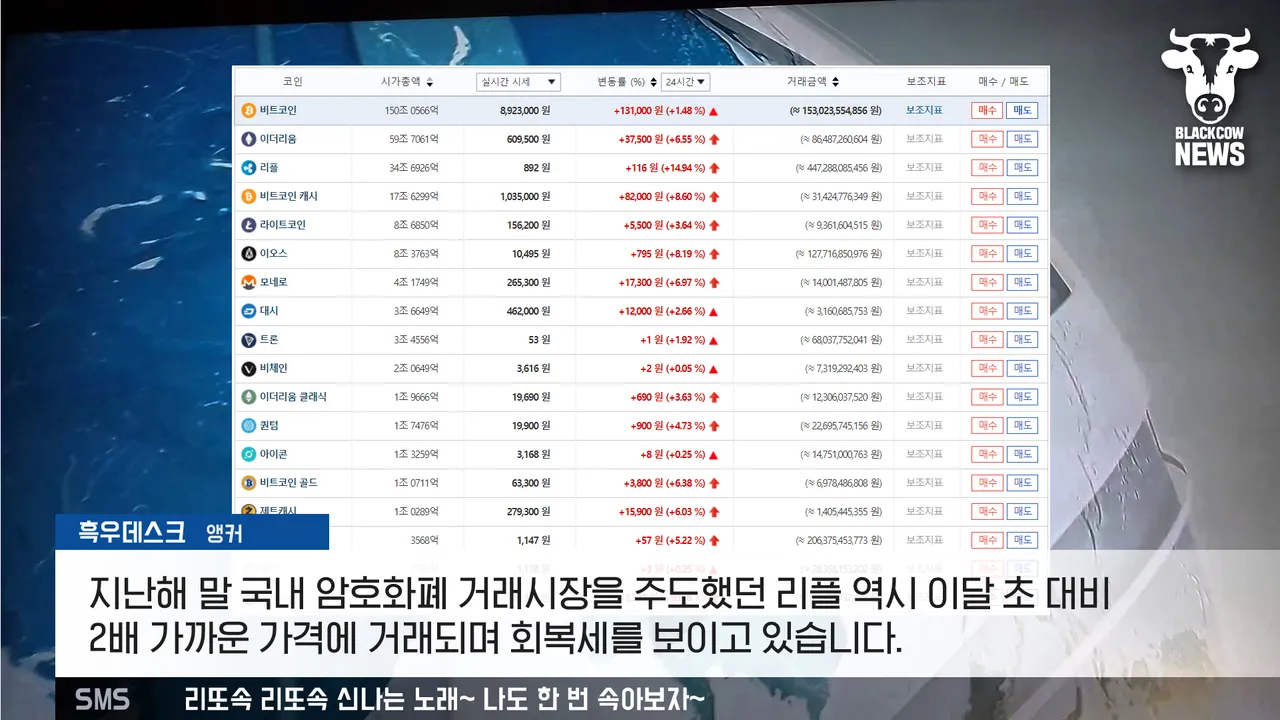Select the 비트코인 캐시 coin name

coord(289,196)
